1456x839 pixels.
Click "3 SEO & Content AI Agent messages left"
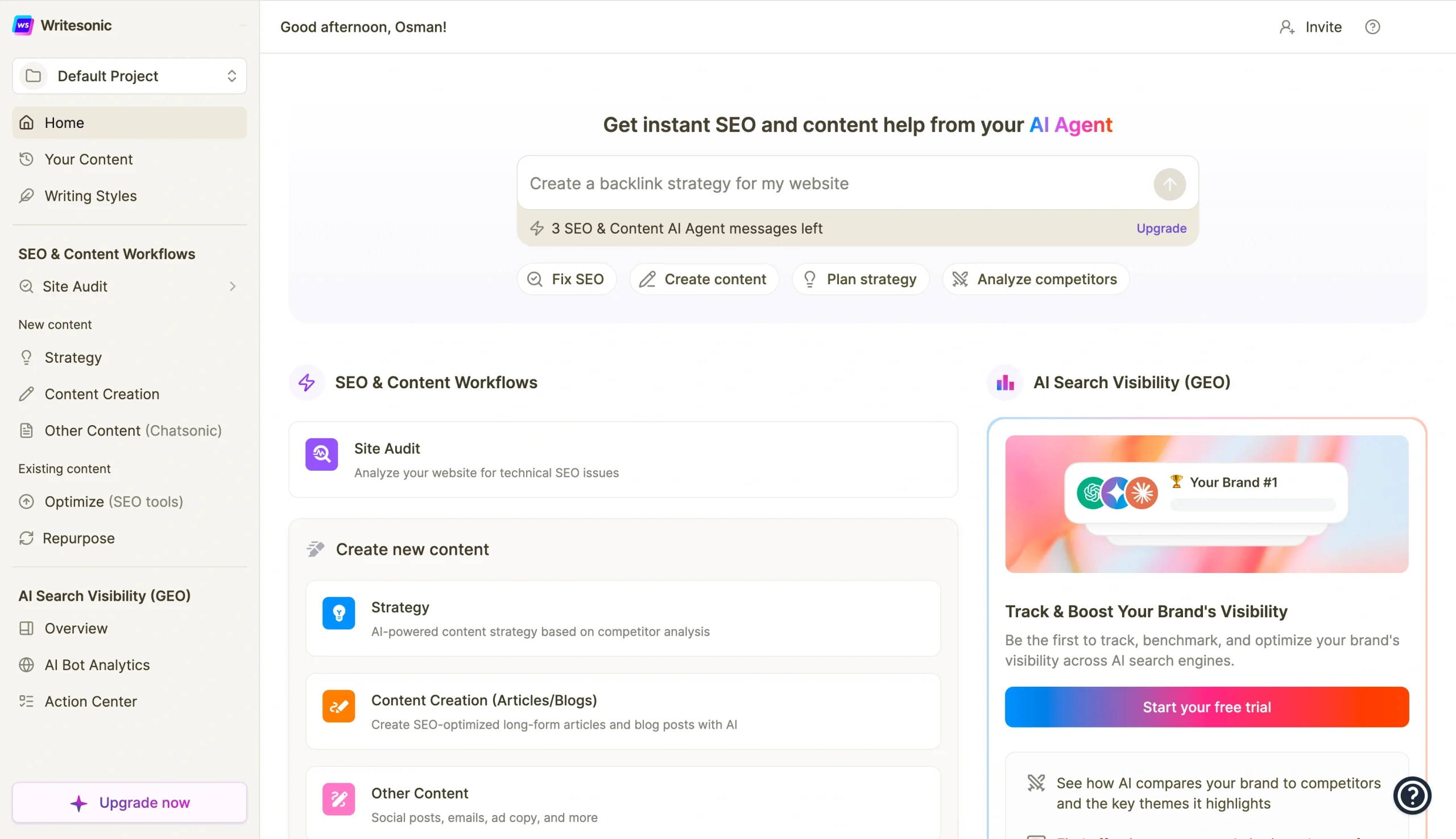[x=686, y=228]
